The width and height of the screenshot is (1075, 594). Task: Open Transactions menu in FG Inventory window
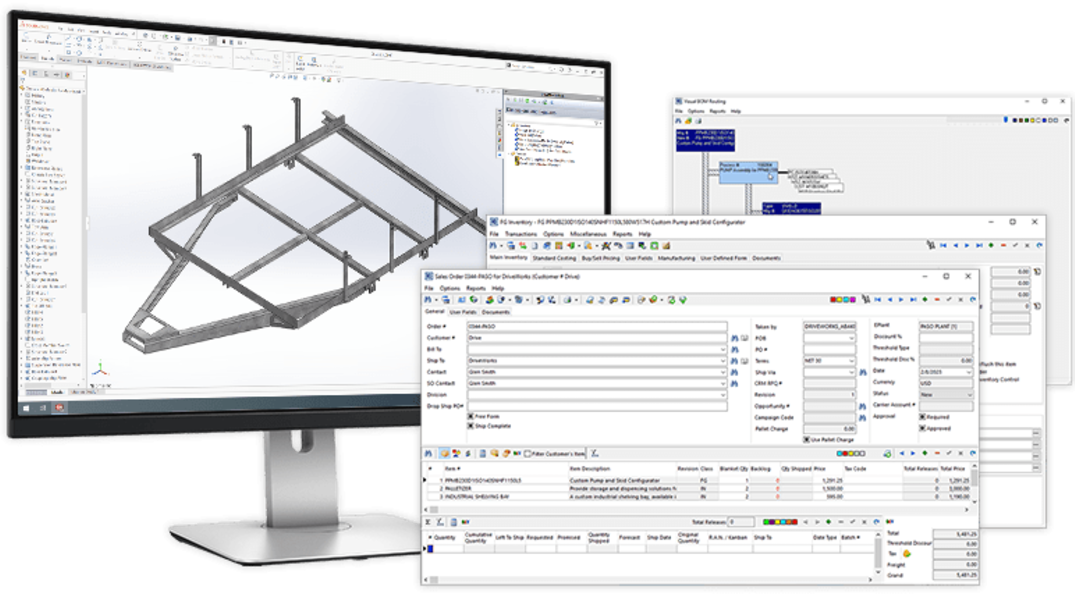(x=521, y=234)
